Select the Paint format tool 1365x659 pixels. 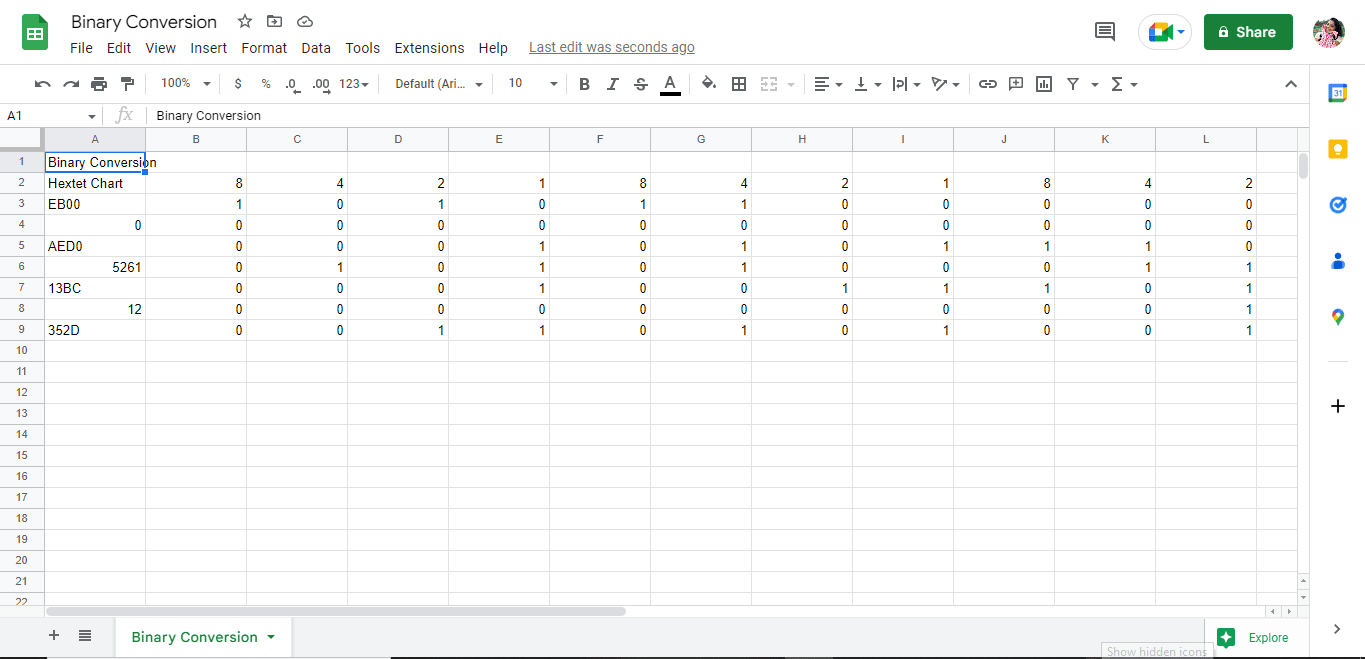(127, 84)
